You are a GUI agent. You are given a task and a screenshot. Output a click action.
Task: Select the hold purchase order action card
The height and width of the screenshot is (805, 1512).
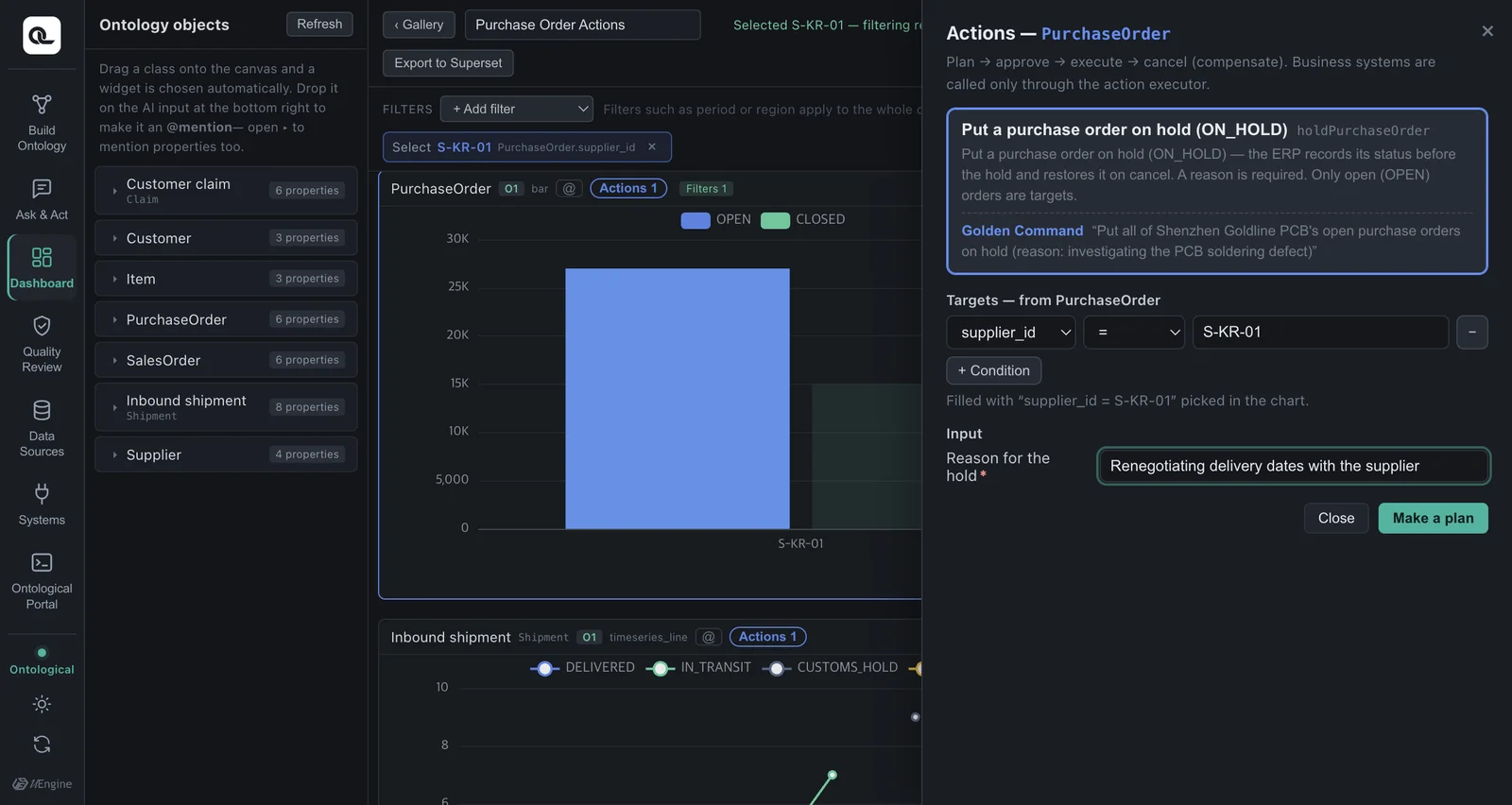[1217, 191]
